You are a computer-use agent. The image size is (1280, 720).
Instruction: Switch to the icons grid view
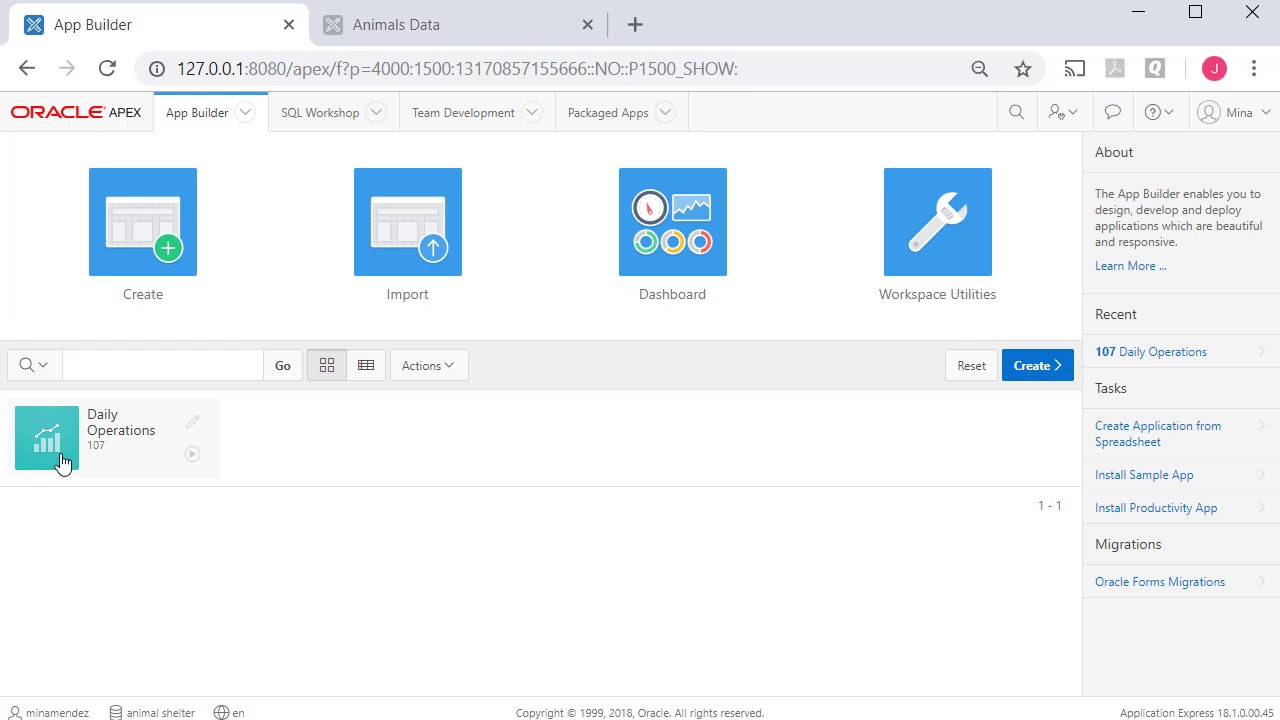[x=327, y=365]
